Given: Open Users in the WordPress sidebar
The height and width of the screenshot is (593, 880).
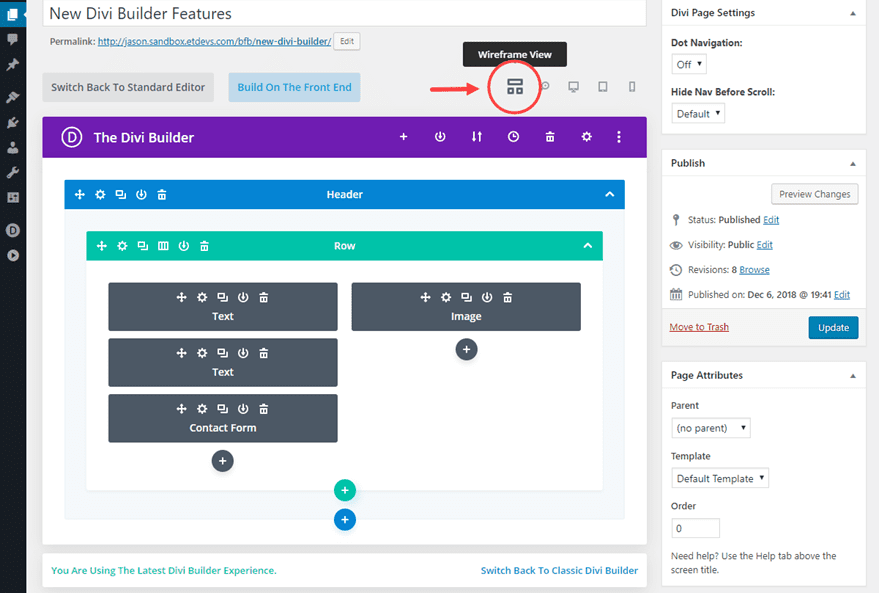Looking at the screenshot, I should pyautogui.click(x=12, y=148).
